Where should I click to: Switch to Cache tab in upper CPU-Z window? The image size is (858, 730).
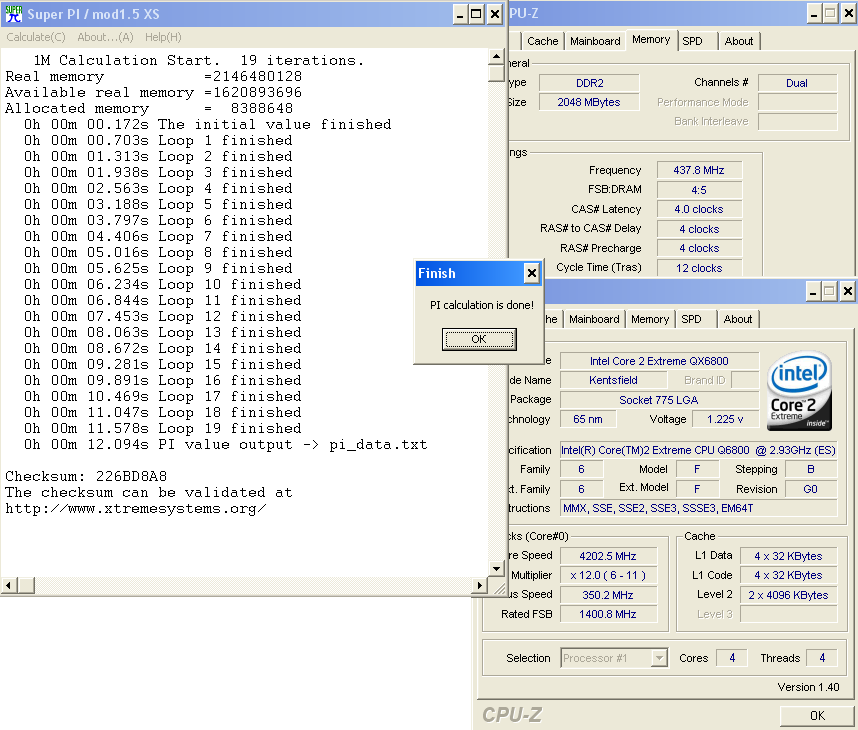point(542,41)
